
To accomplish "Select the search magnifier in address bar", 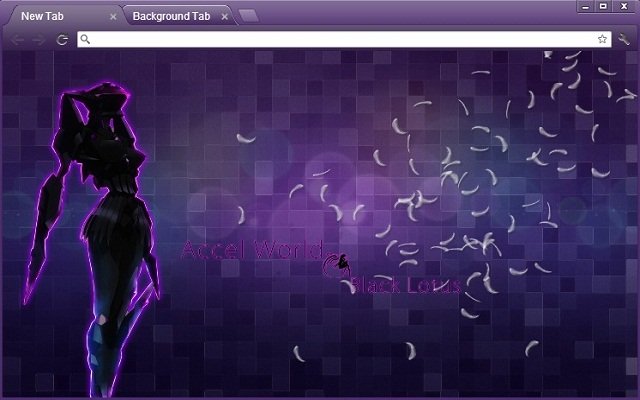I will point(85,39).
